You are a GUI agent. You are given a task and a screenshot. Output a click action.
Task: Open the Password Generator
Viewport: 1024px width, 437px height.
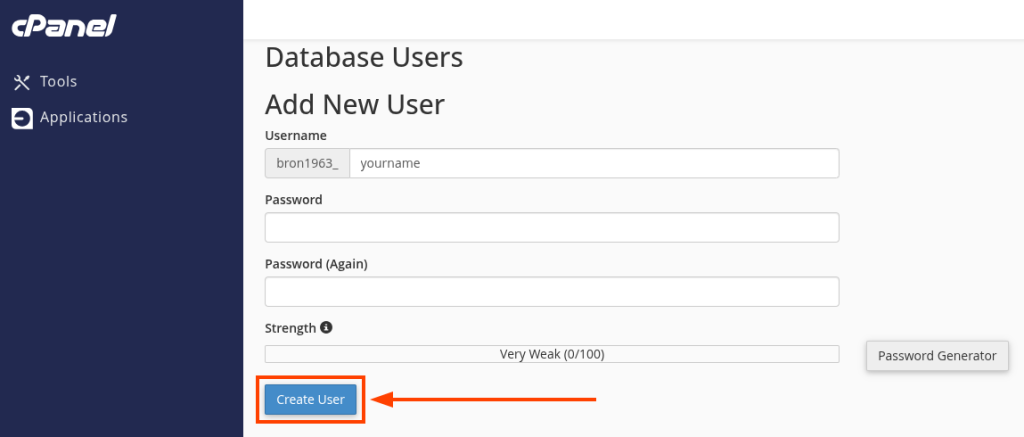[937, 356]
